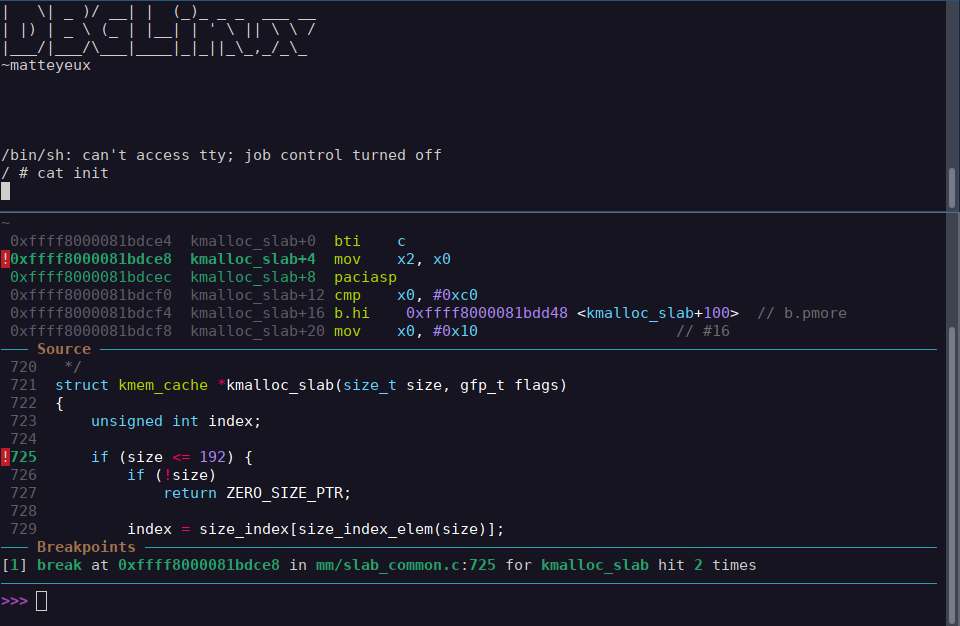The image size is (960, 626).
Task: Click the GDB prompt input cursor box
Action: tap(41, 601)
